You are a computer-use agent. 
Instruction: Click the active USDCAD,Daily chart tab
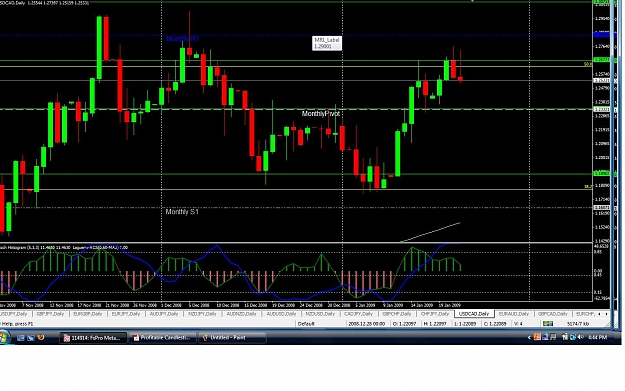474,314
